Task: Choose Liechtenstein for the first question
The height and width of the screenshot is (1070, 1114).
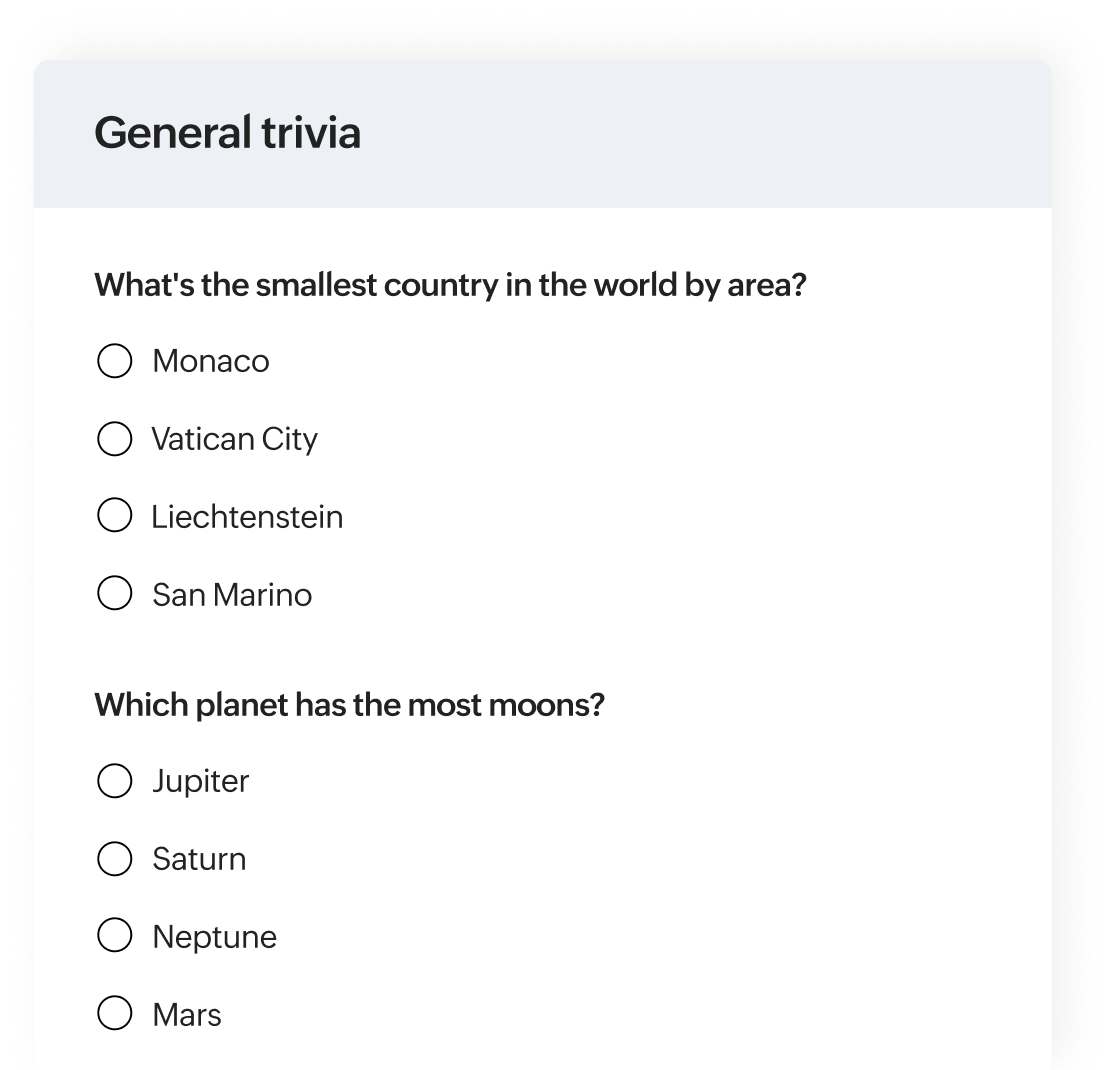Action: [x=115, y=516]
